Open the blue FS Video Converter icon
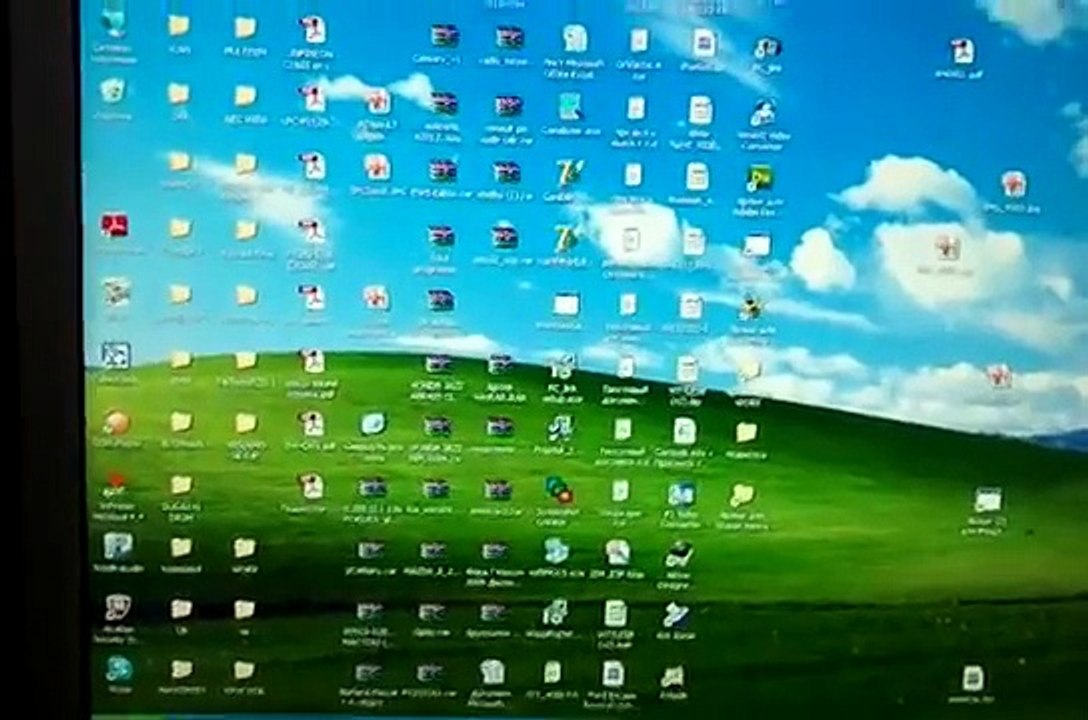 pyautogui.click(x=681, y=495)
